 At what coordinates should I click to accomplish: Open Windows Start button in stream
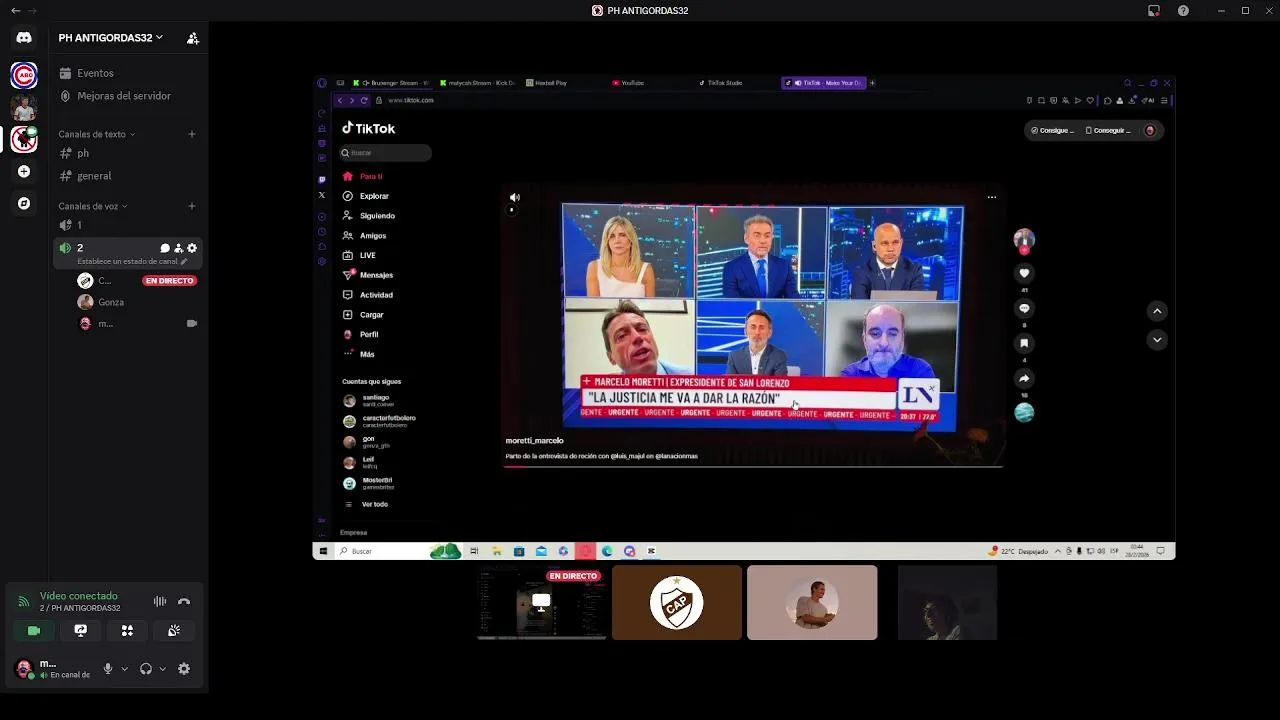click(x=323, y=551)
